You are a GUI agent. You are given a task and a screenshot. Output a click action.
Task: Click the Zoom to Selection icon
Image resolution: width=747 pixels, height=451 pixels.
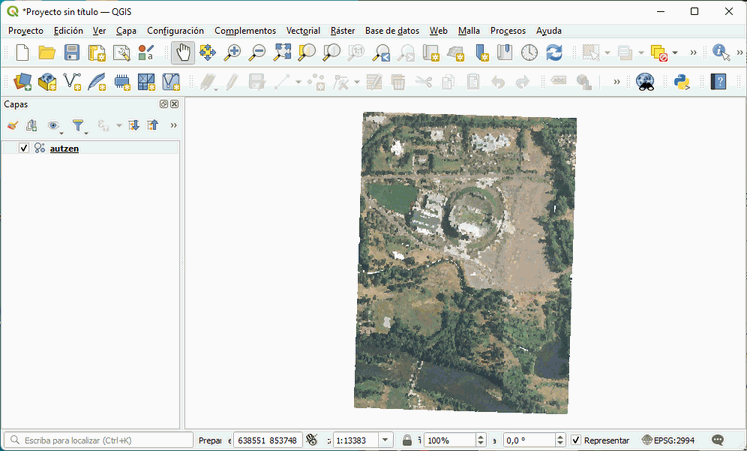click(307, 52)
